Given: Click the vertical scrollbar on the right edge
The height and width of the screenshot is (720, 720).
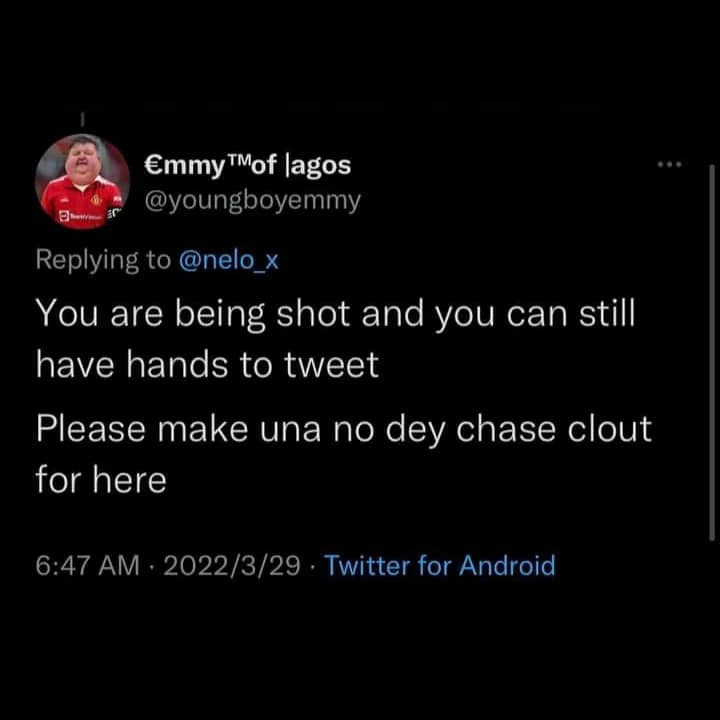Looking at the screenshot, I should (x=712, y=350).
